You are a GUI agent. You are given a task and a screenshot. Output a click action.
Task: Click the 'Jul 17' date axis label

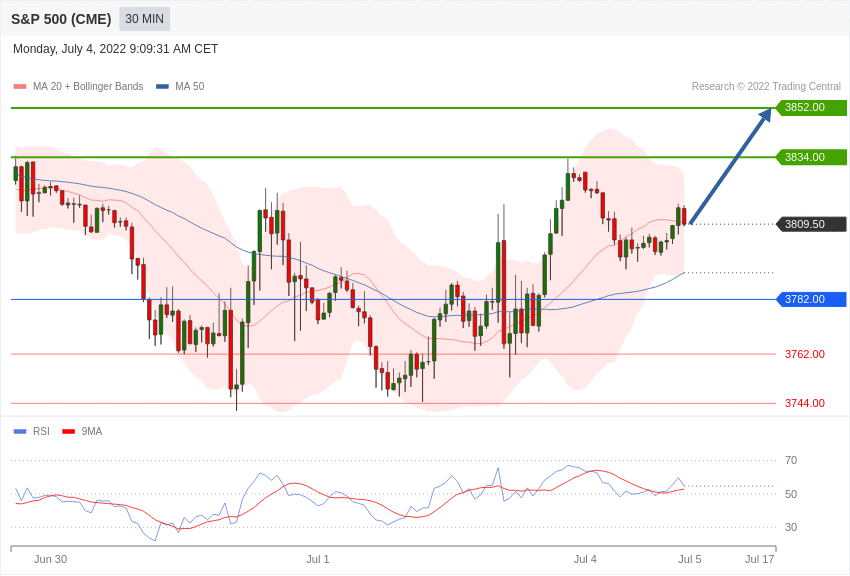[759, 559]
